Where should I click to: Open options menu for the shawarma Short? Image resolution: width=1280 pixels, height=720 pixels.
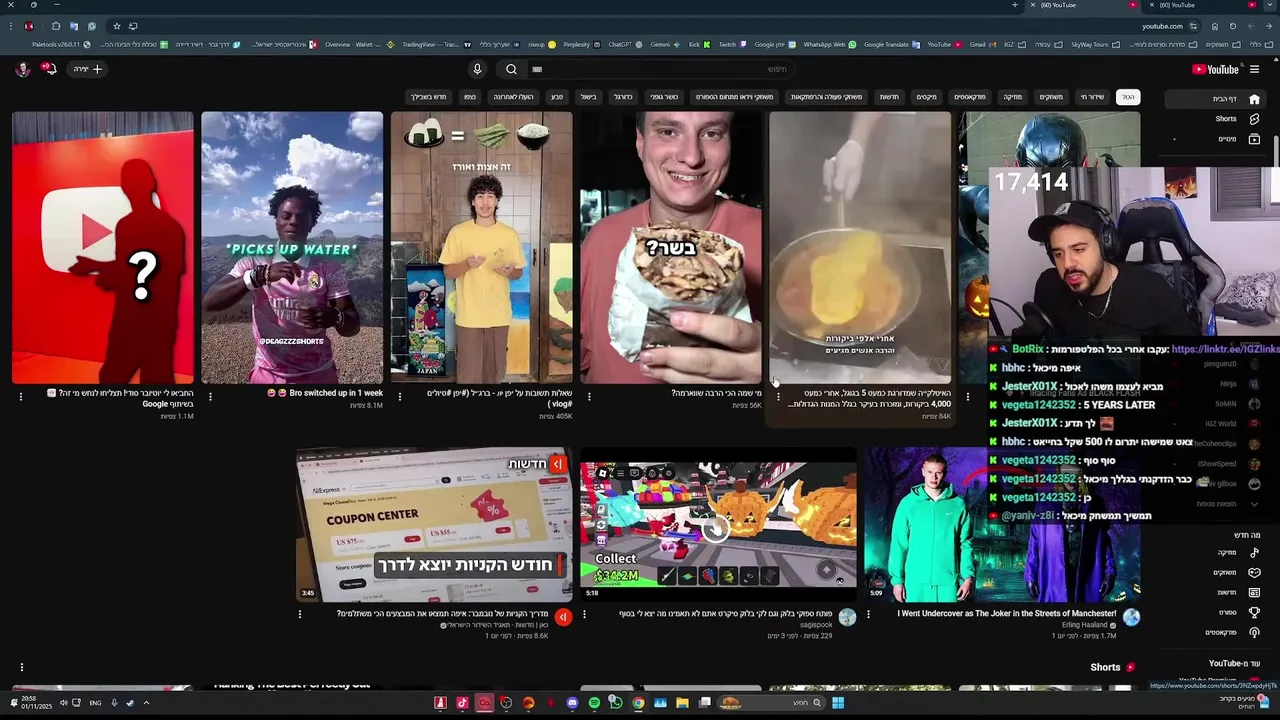589,396
